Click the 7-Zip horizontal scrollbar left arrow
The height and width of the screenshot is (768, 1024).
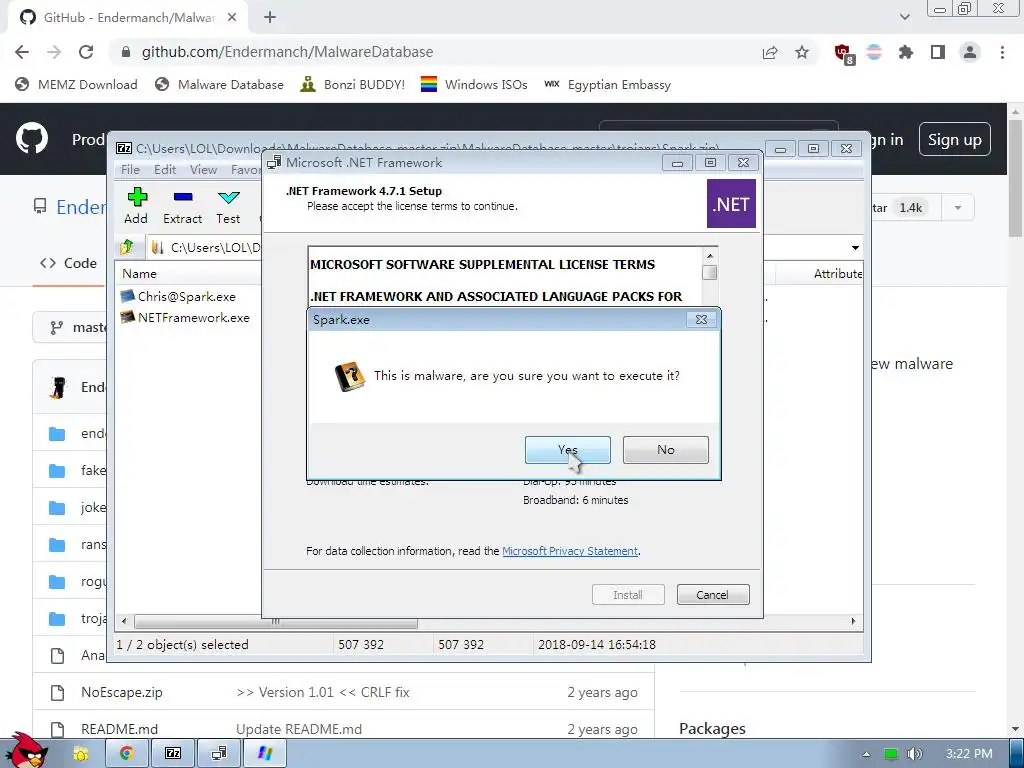(x=123, y=621)
